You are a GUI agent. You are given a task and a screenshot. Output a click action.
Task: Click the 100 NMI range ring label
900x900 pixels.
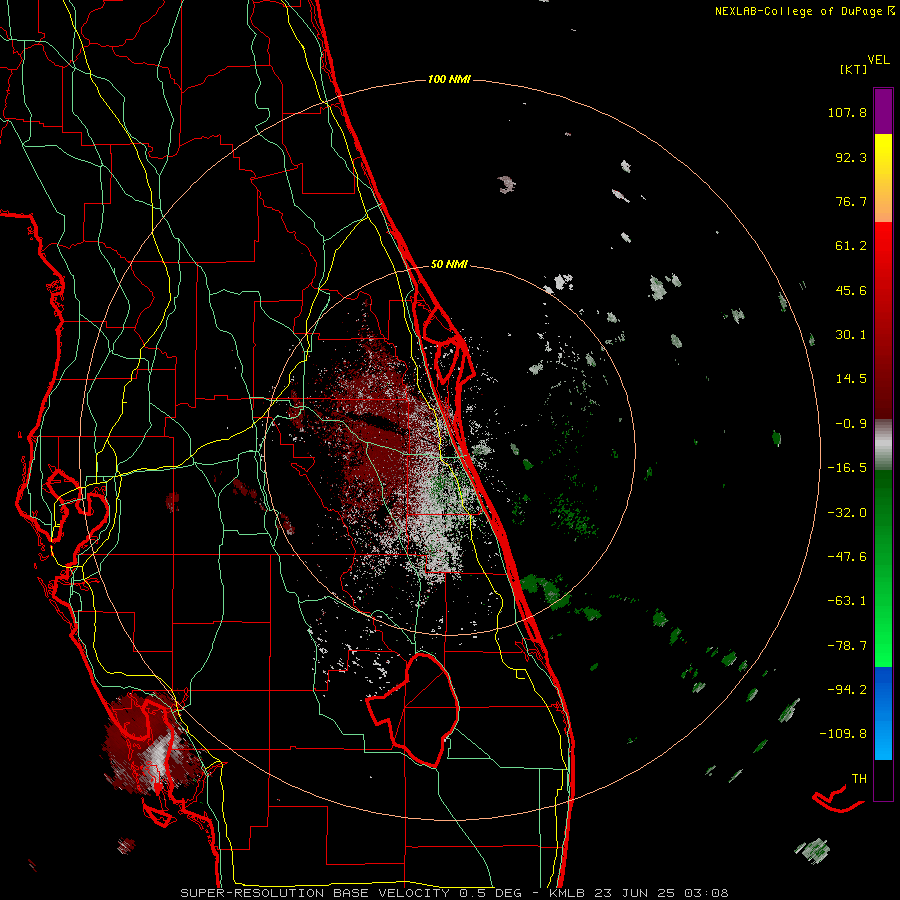(x=449, y=79)
